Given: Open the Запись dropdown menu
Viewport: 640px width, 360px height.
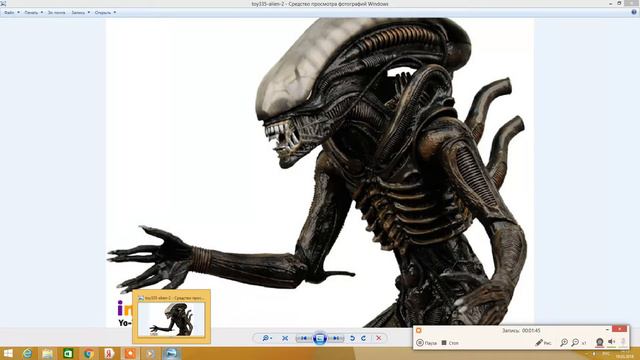Looking at the screenshot, I should tap(80, 13).
